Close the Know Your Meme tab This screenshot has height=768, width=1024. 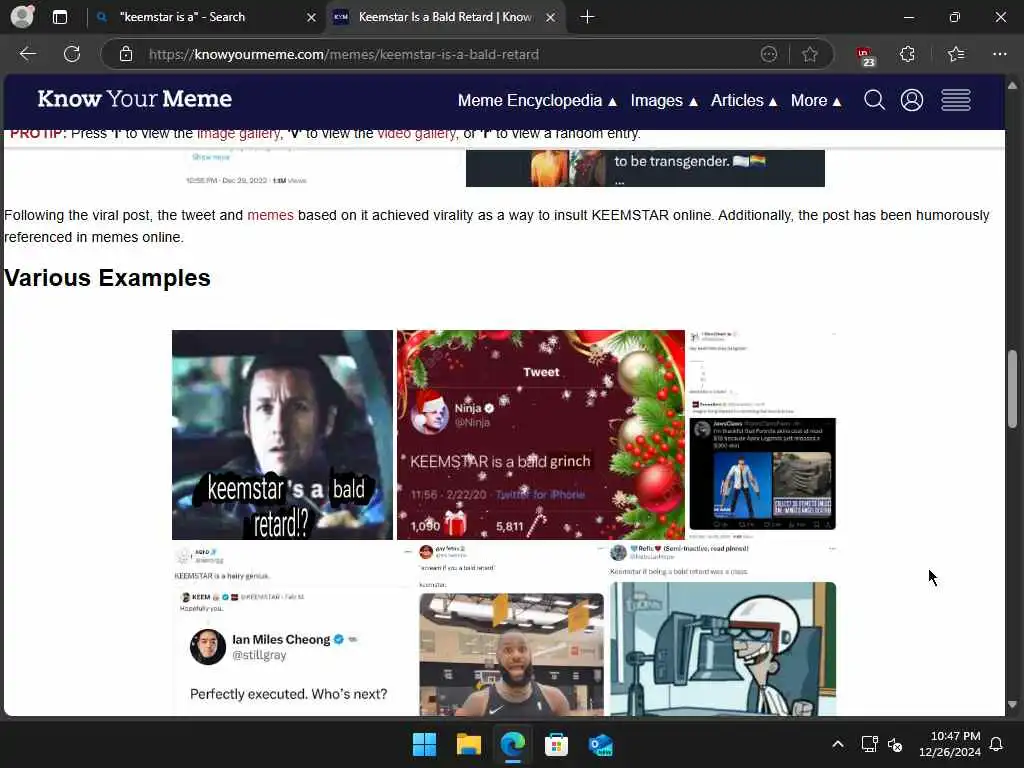coord(551,18)
